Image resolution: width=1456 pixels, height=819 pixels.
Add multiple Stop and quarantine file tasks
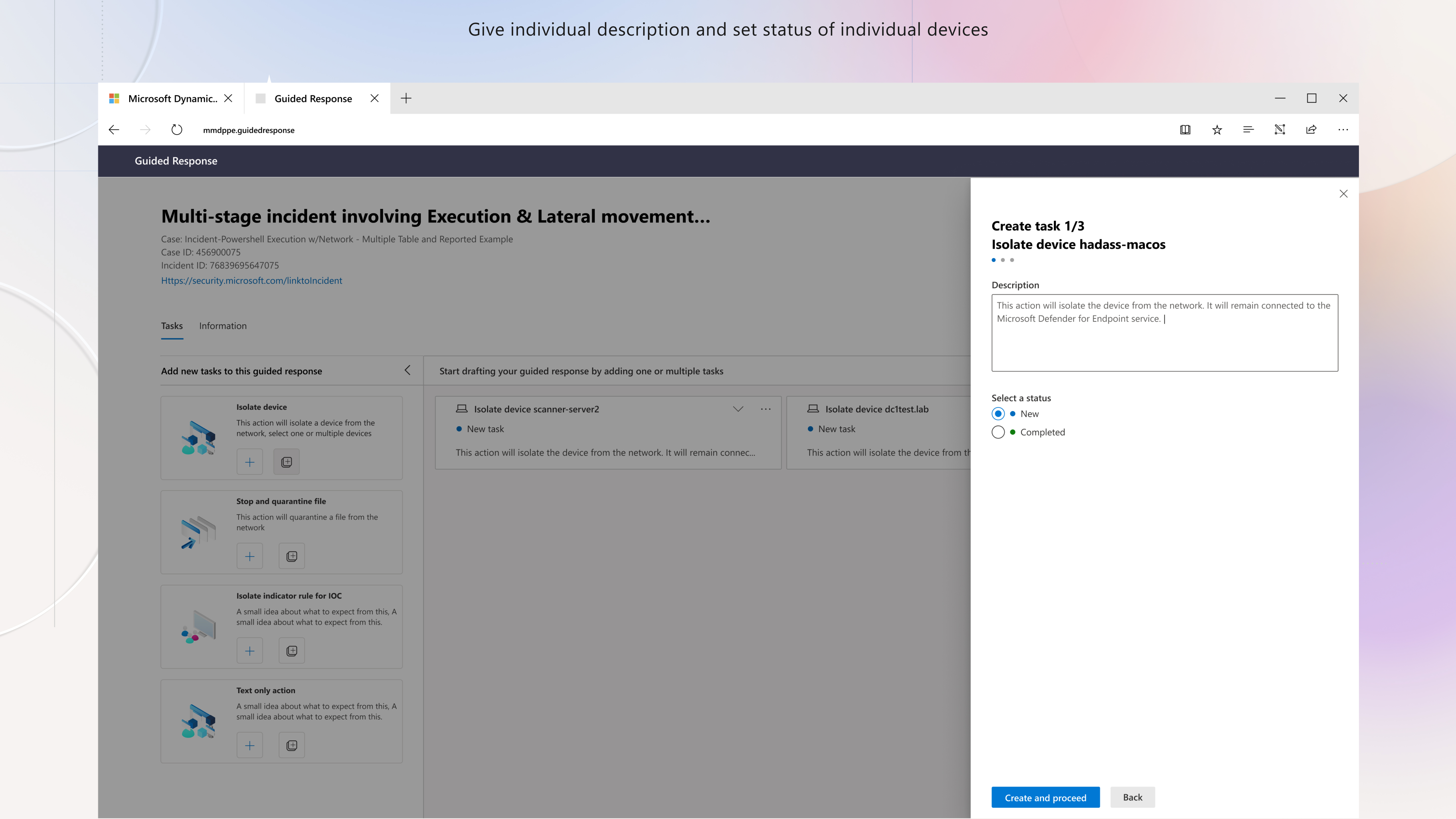[x=292, y=557]
